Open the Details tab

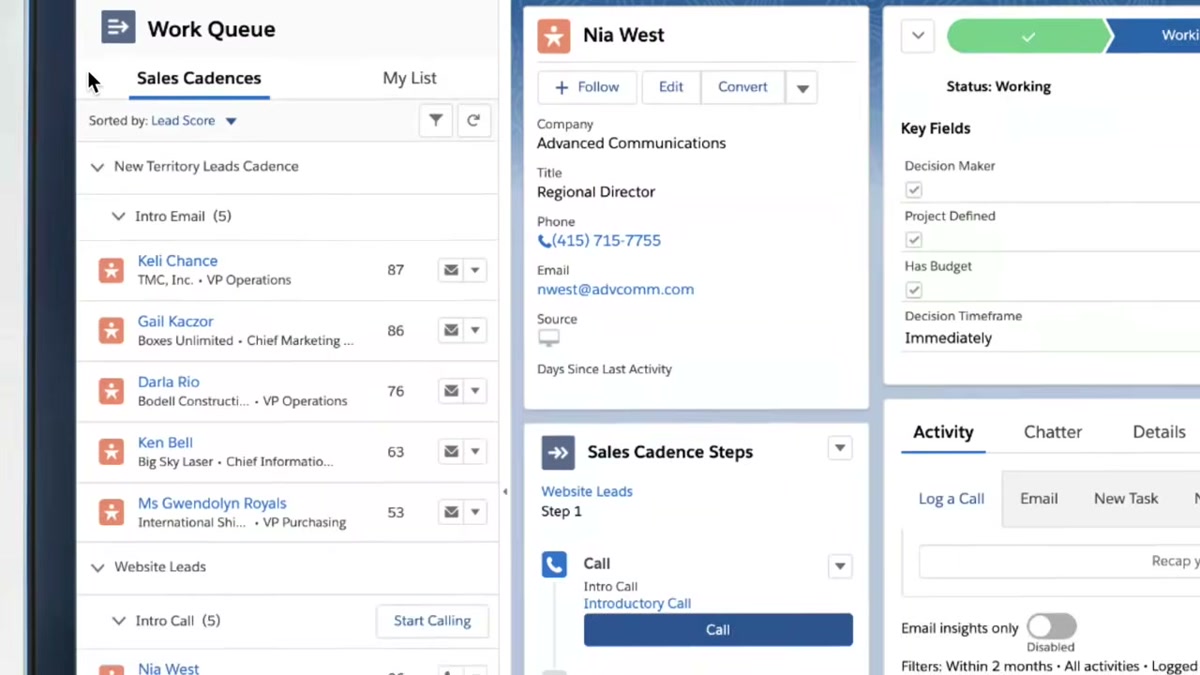pos(1159,432)
